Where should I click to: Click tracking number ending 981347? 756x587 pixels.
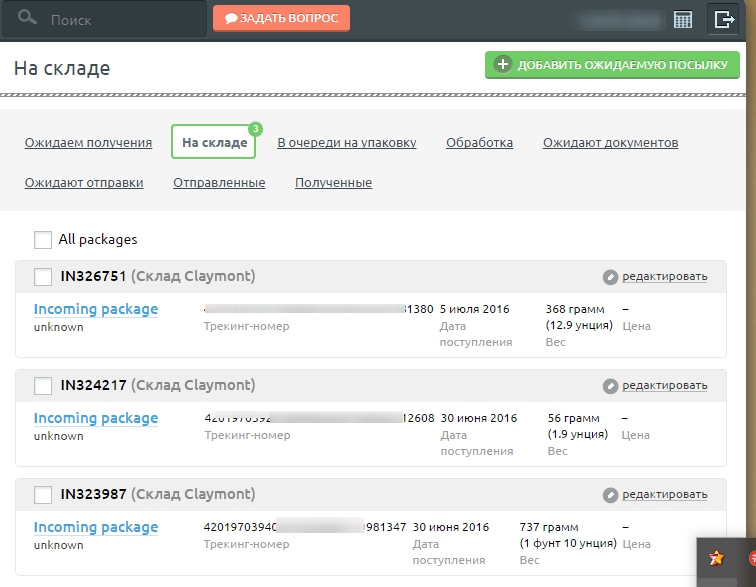click(x=305, y=527)
